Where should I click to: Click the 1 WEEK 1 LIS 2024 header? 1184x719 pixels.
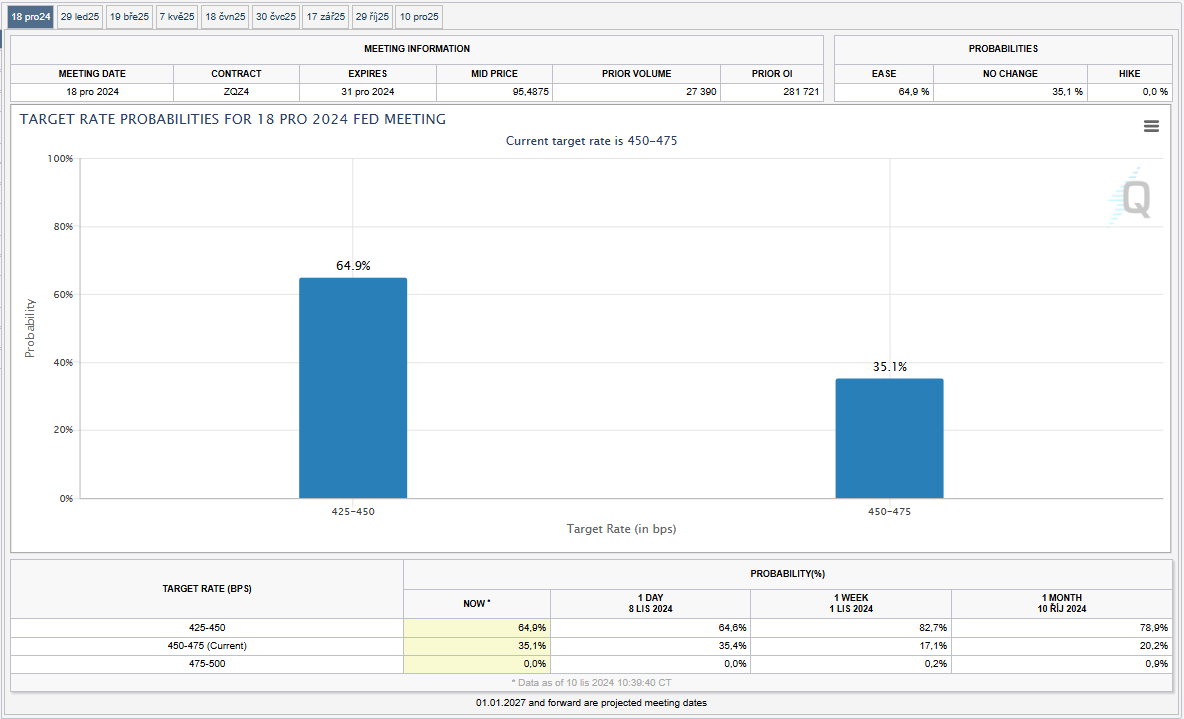[851, 603]
